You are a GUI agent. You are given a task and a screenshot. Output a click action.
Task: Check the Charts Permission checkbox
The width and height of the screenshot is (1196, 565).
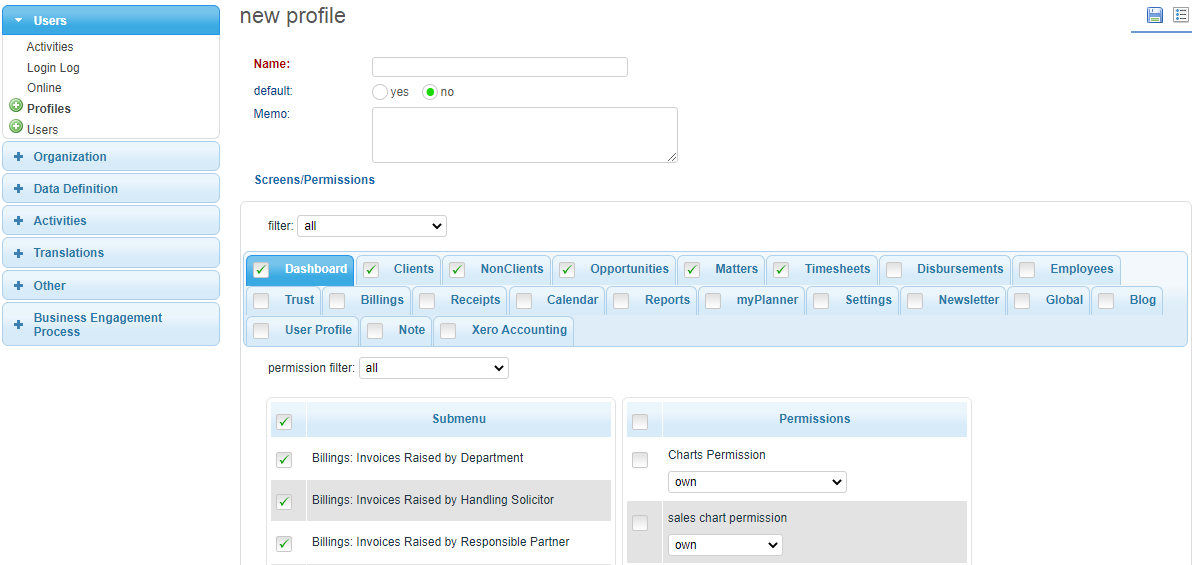click(x=640, y=460)
